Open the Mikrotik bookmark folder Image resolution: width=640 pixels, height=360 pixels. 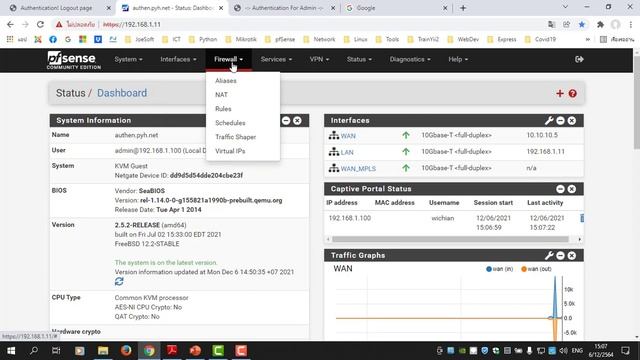(241, 40)
